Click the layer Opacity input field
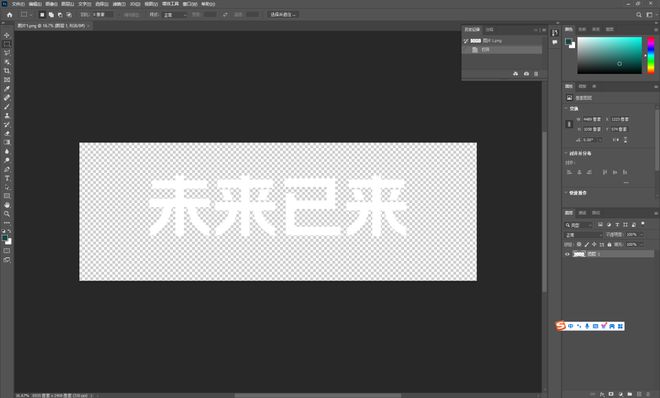 (x=633, y=235)
